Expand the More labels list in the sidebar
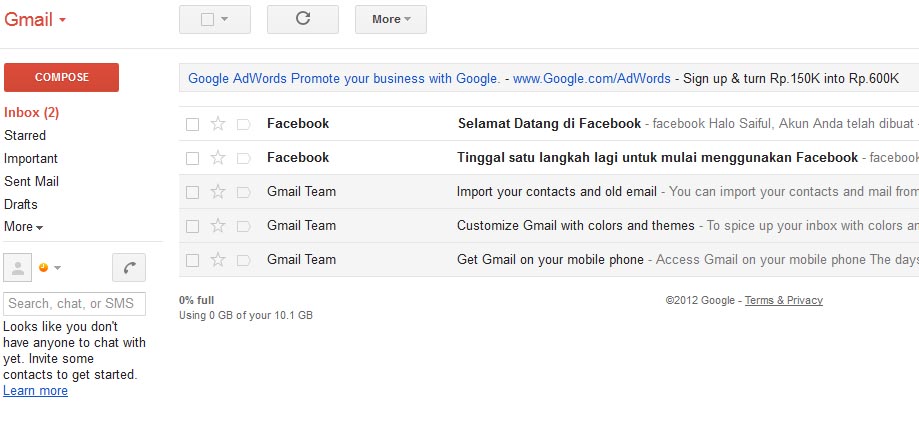The image size is (919, 432). coord(23,227)
